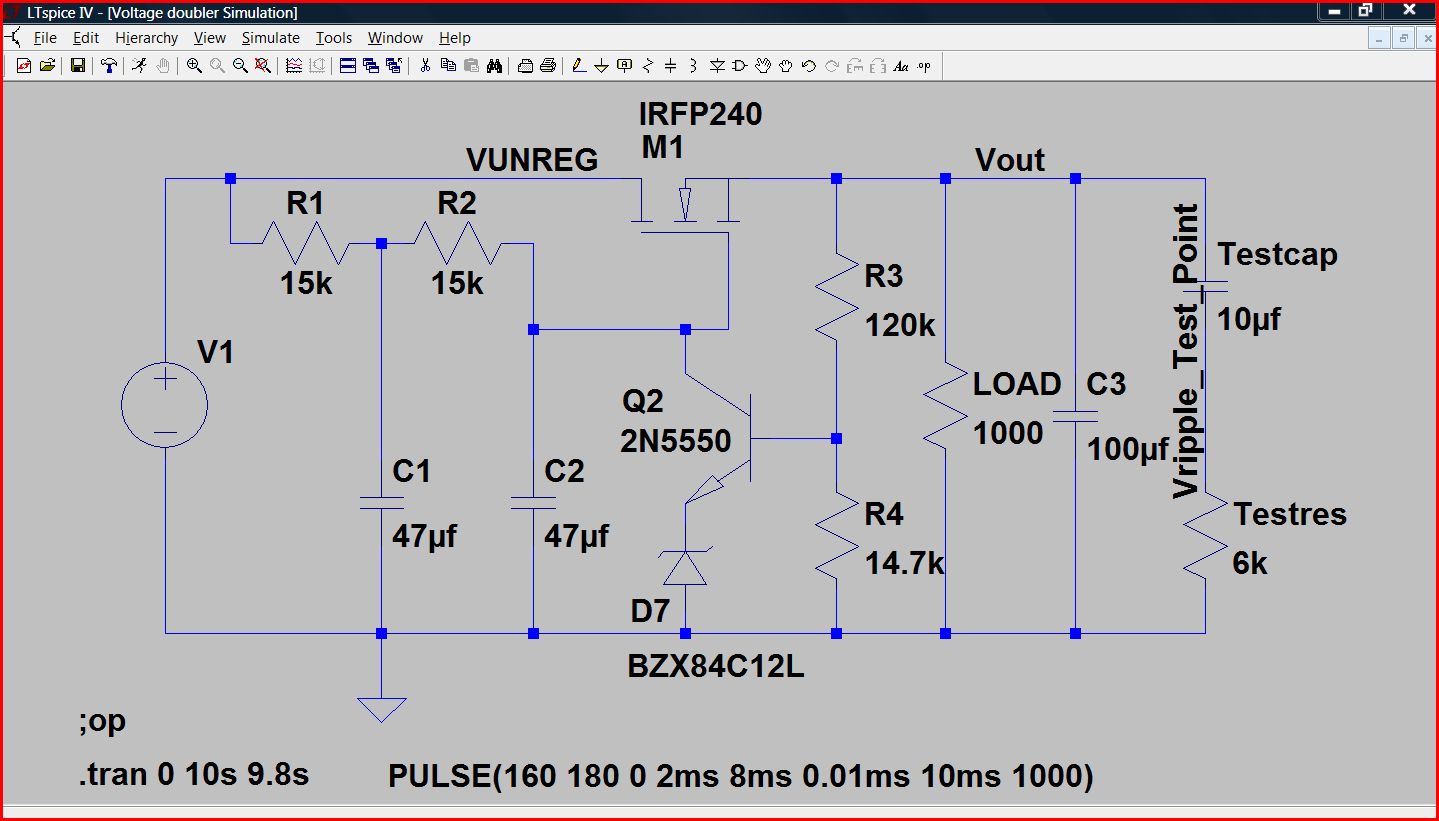Viewport: 1439px width, 821px height.
Task: Cut selection with the scissors icon
Action: point(425,66)
